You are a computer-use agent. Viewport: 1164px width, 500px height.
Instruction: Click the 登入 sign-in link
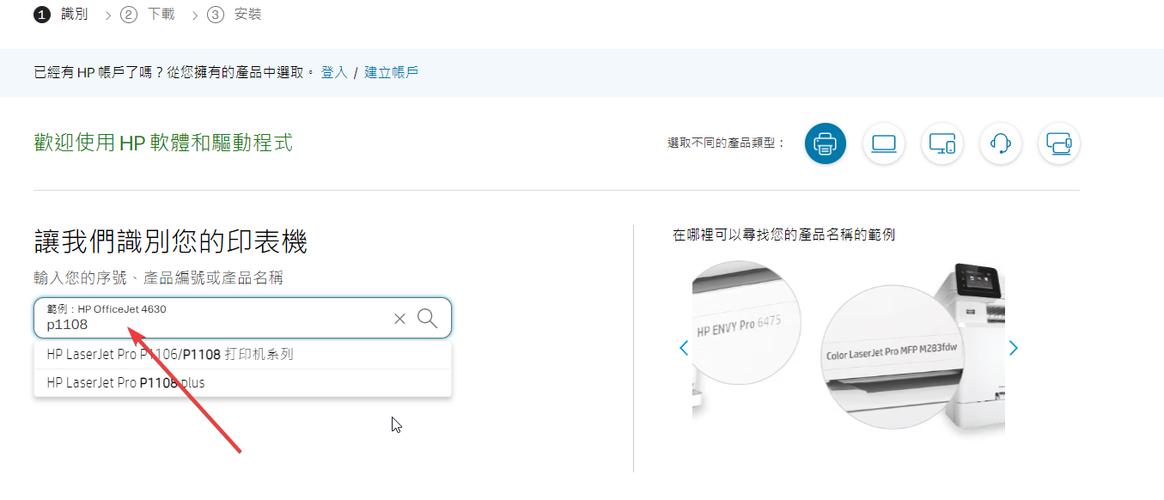(x=334, y=72)
